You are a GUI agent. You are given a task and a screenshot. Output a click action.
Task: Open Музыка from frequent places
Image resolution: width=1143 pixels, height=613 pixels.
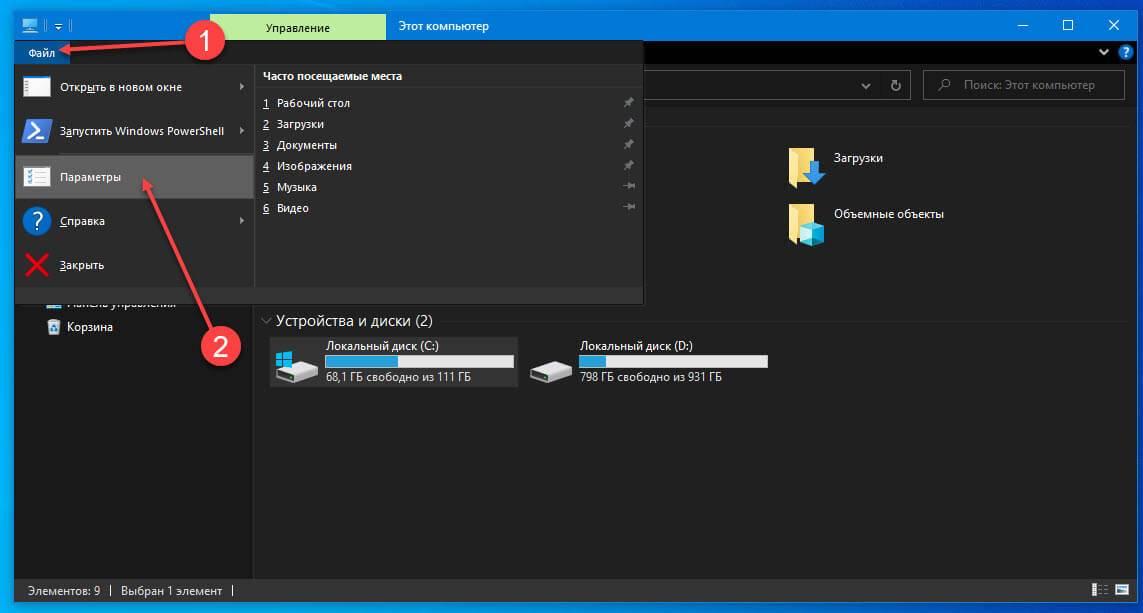click(x=448, y=187)
